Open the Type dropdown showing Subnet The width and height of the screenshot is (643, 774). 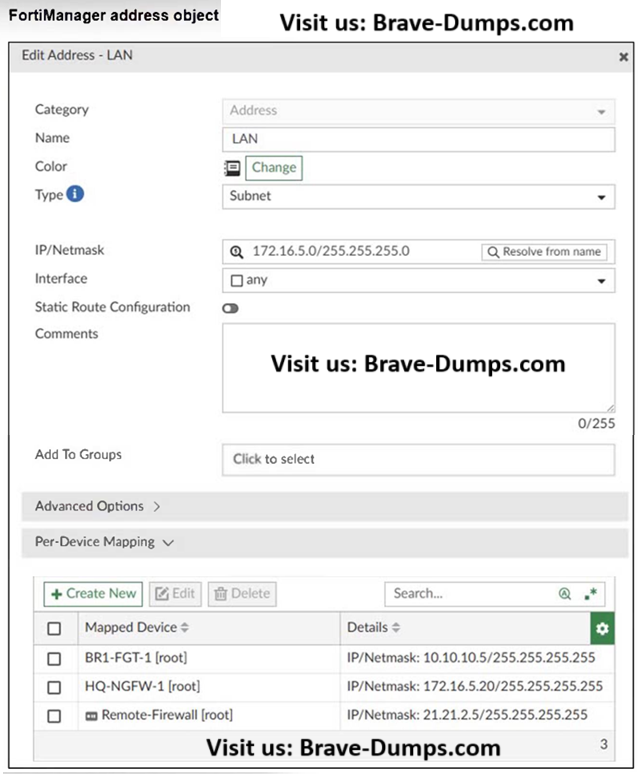point(418,197)
